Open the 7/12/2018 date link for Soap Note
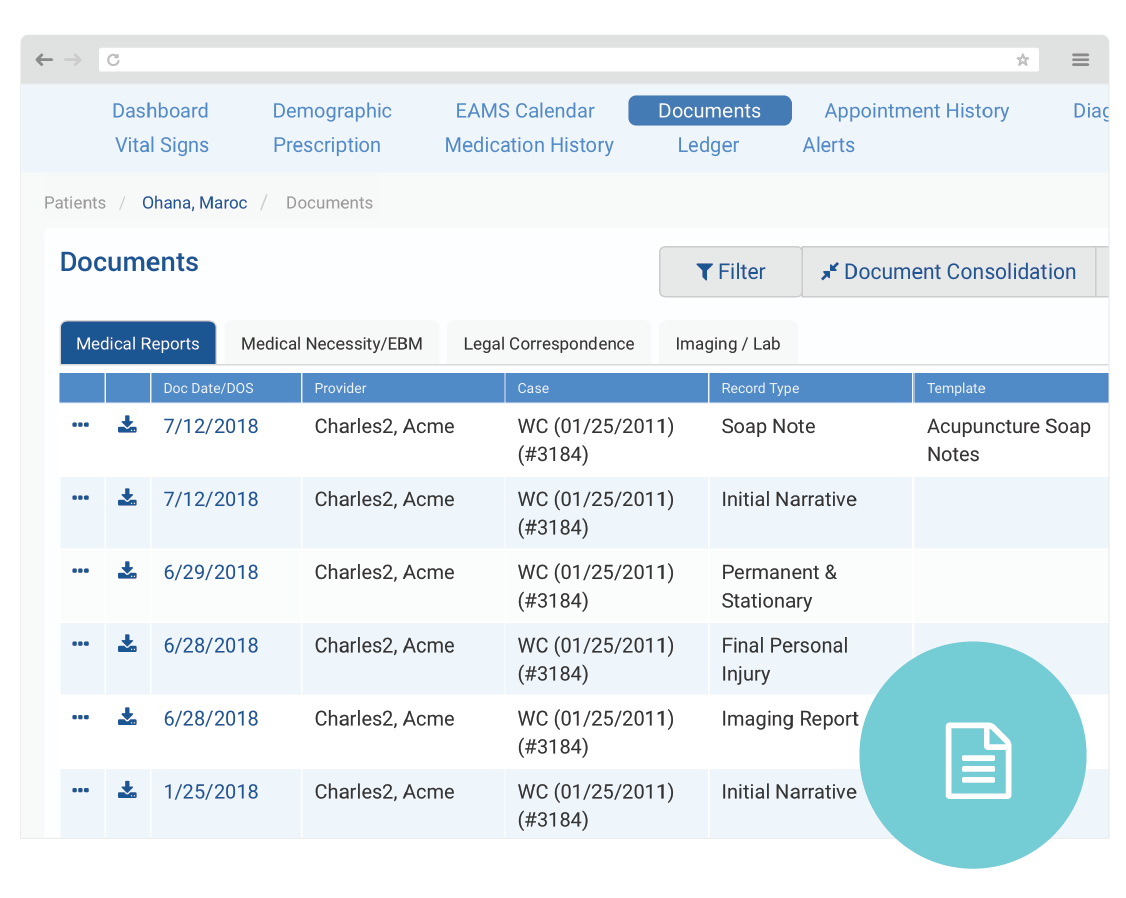1126x898 pixels. (x=211, y=426)
